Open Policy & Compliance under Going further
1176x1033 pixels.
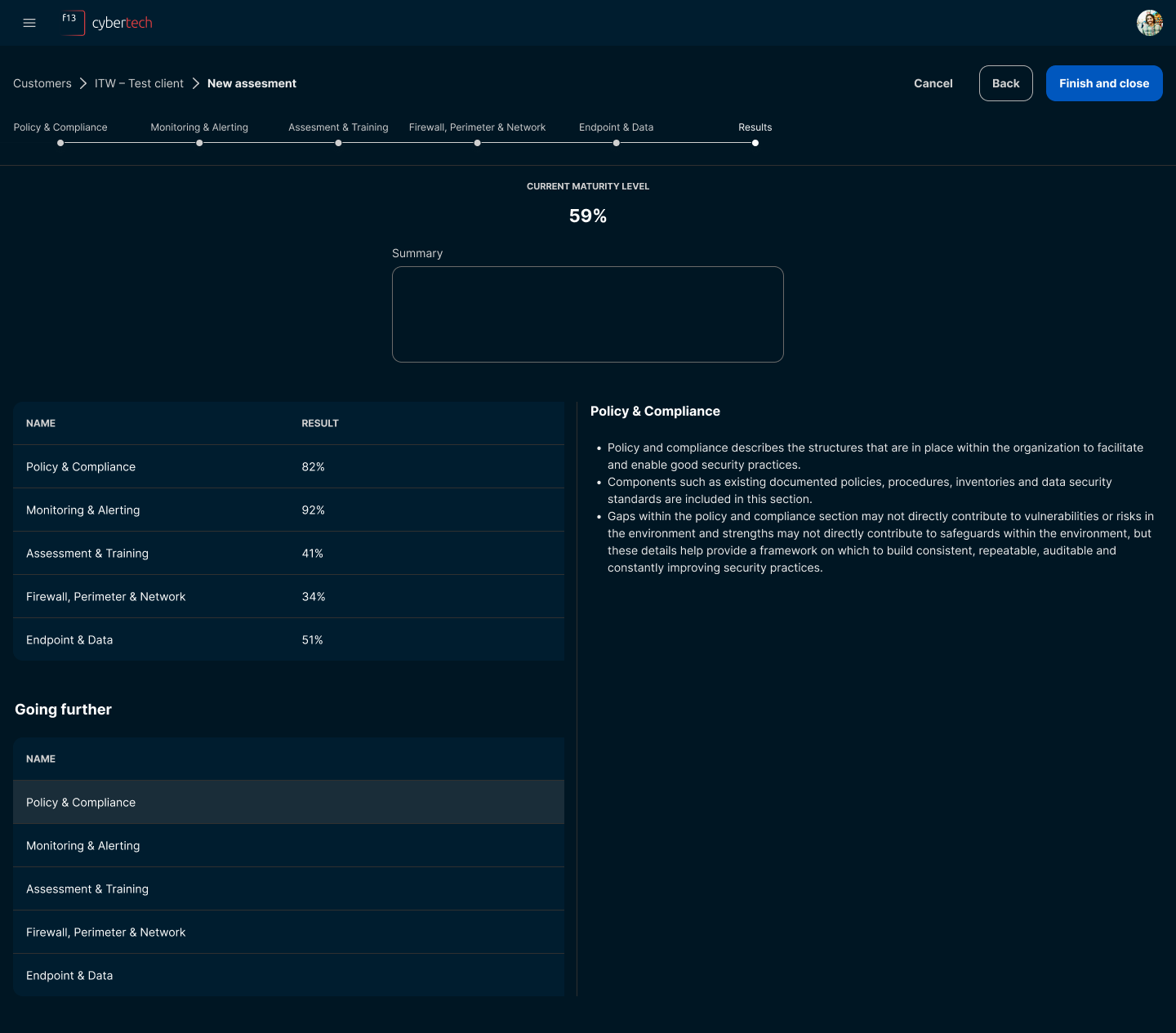288,803
